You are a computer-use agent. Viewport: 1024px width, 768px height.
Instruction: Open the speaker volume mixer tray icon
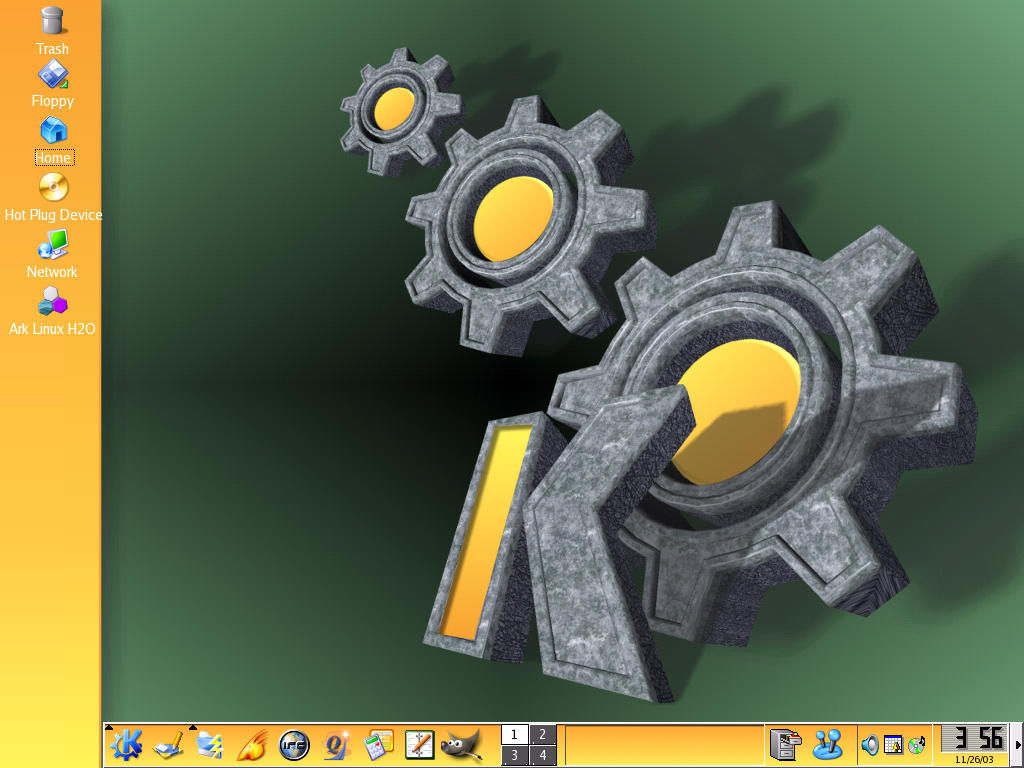tap(870, 745)
